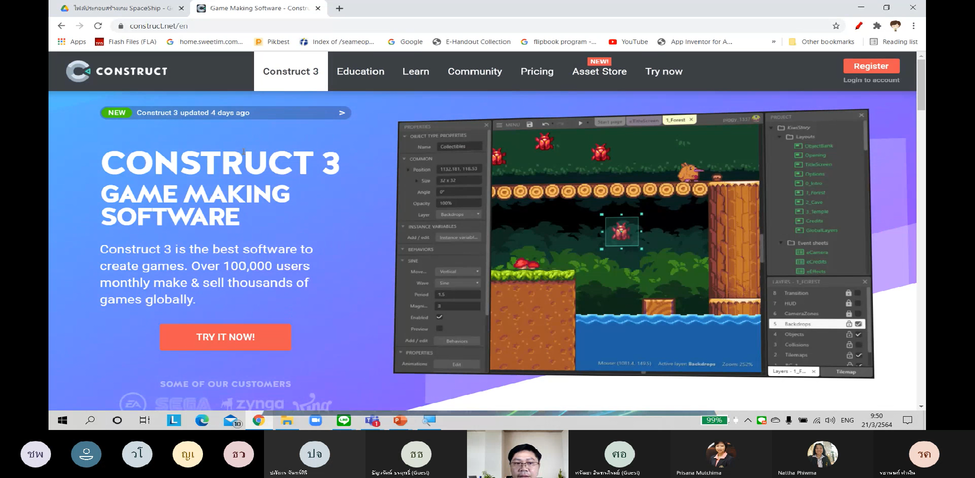Viewport: 975px width, 478px height.
Task: Open the Pikbest bookmark
Action: (272, 42)
